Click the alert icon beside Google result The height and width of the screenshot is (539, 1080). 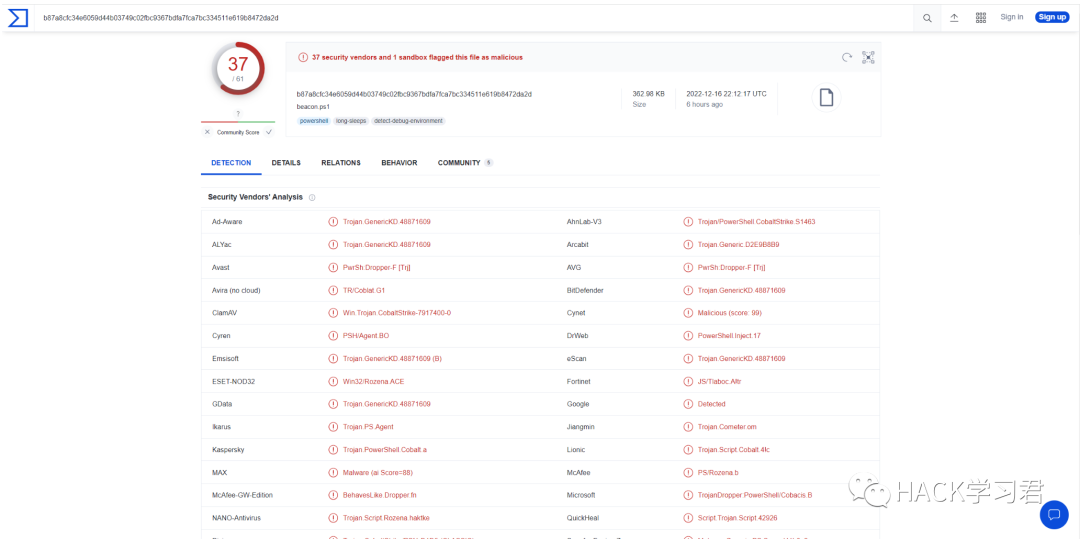click(x=688, y=404)
